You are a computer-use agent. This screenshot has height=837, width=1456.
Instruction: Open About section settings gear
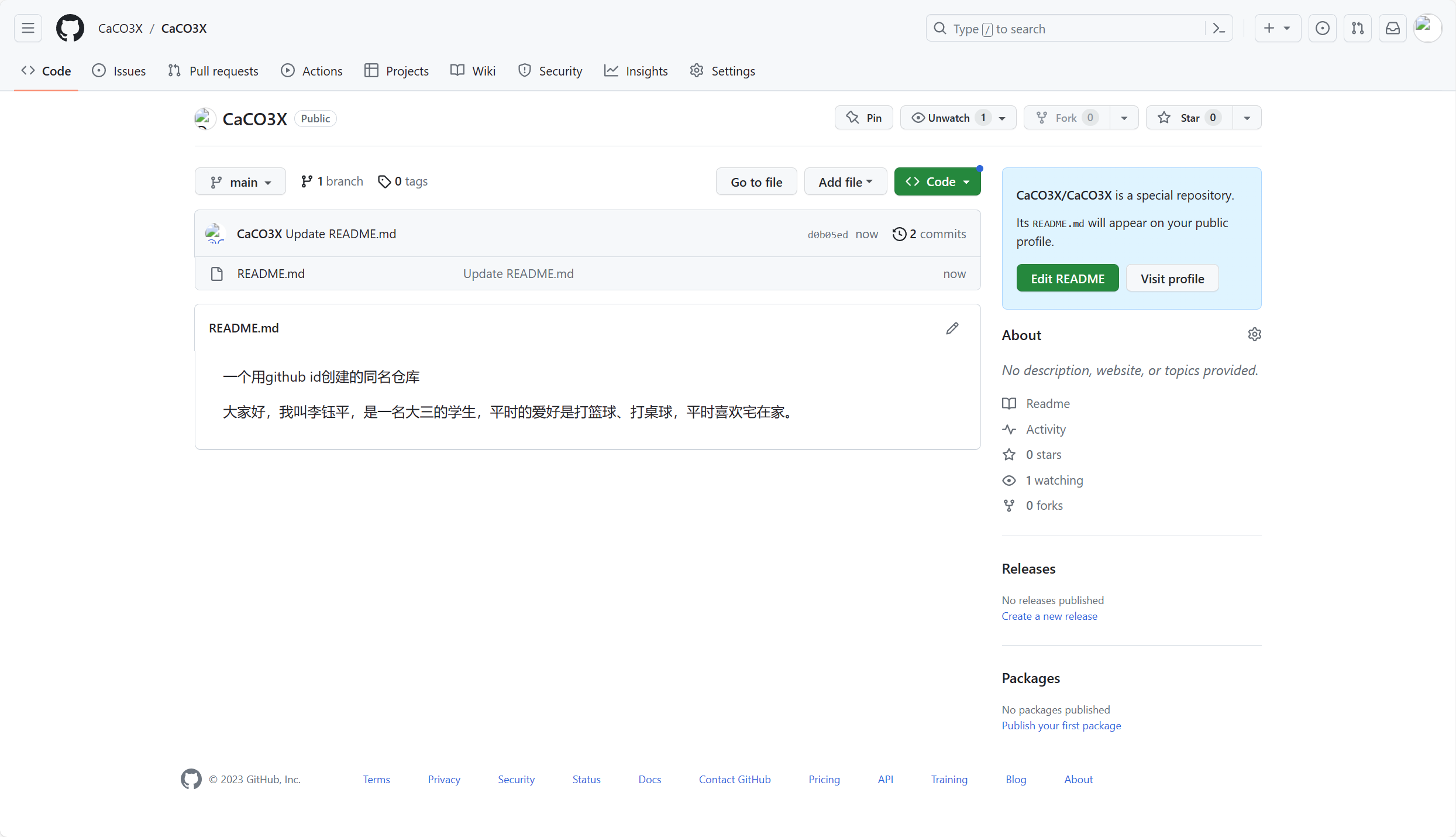point(1255,334)
